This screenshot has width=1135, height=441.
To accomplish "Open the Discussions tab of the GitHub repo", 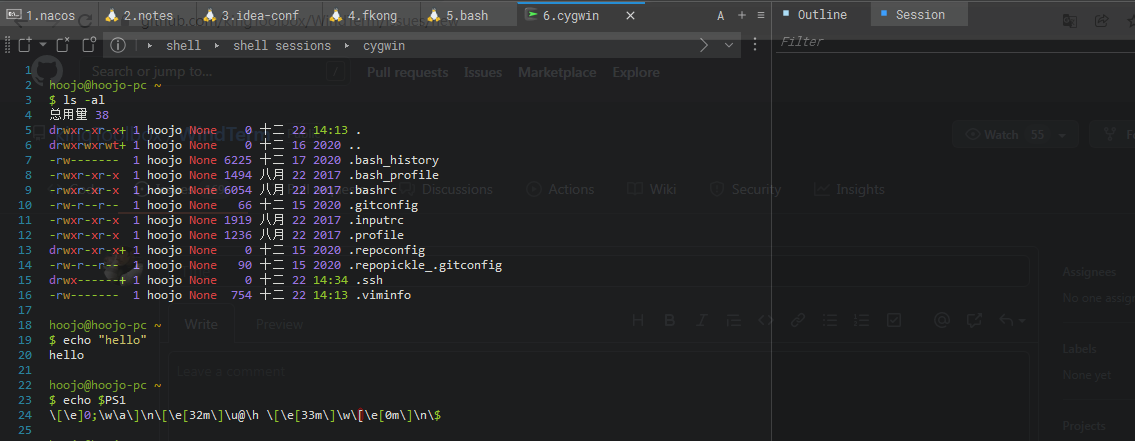I will coord(449,190).
